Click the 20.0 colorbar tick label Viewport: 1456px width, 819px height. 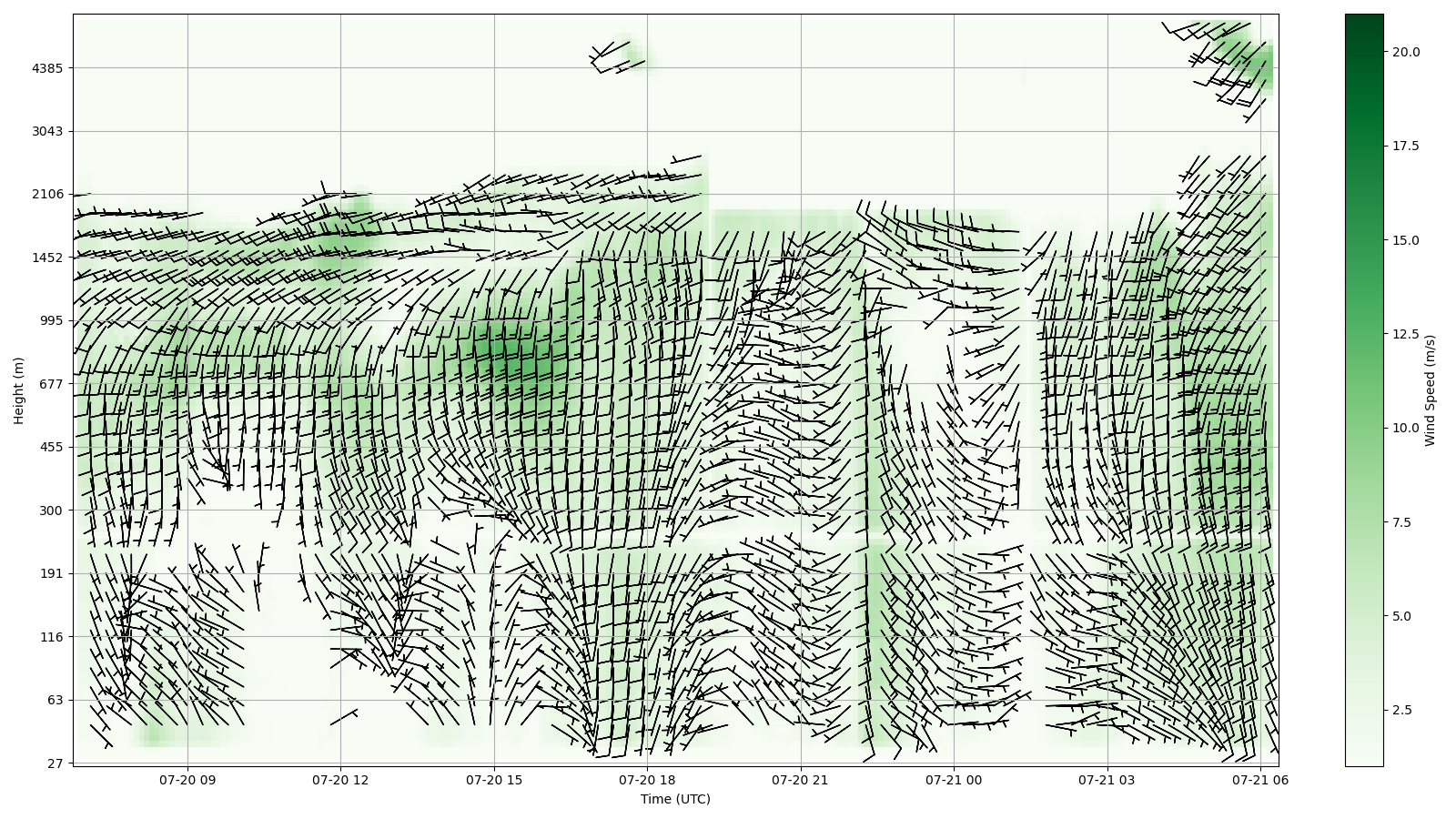1405,52
